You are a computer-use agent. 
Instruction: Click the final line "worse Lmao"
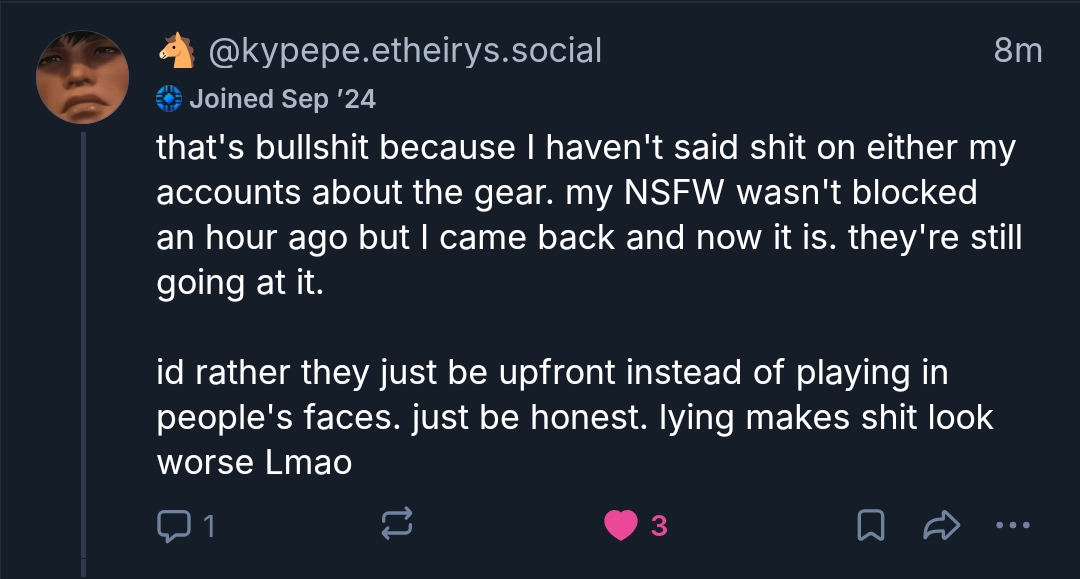pyautogui.click(x=254, y=463)
